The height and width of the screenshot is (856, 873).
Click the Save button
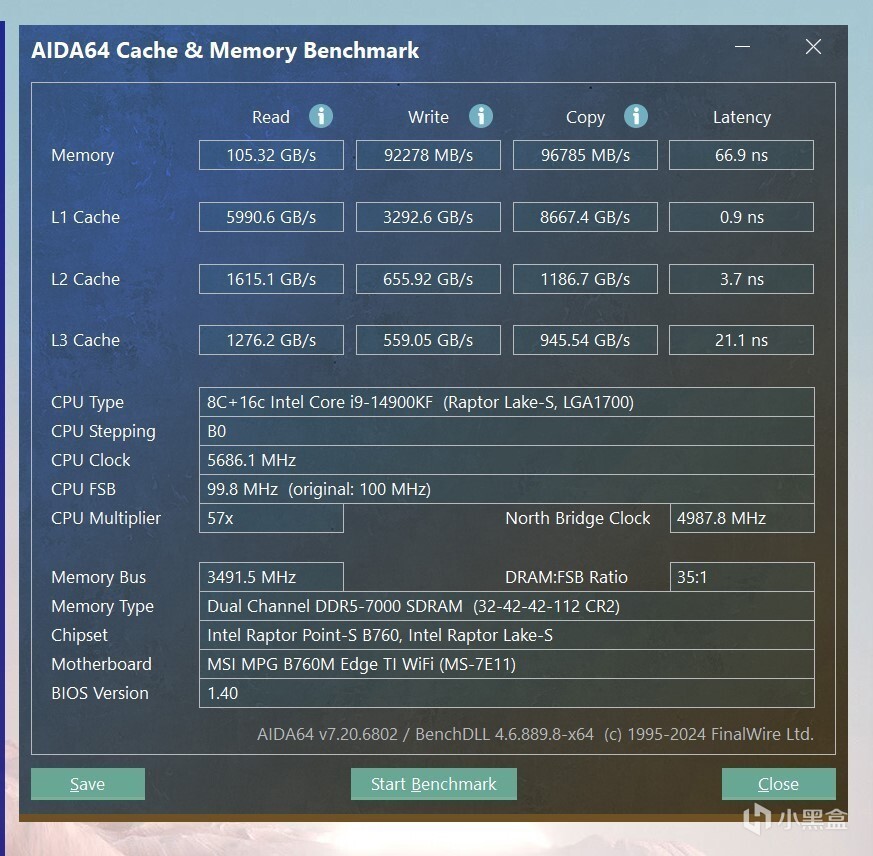[x=88, y=784]
